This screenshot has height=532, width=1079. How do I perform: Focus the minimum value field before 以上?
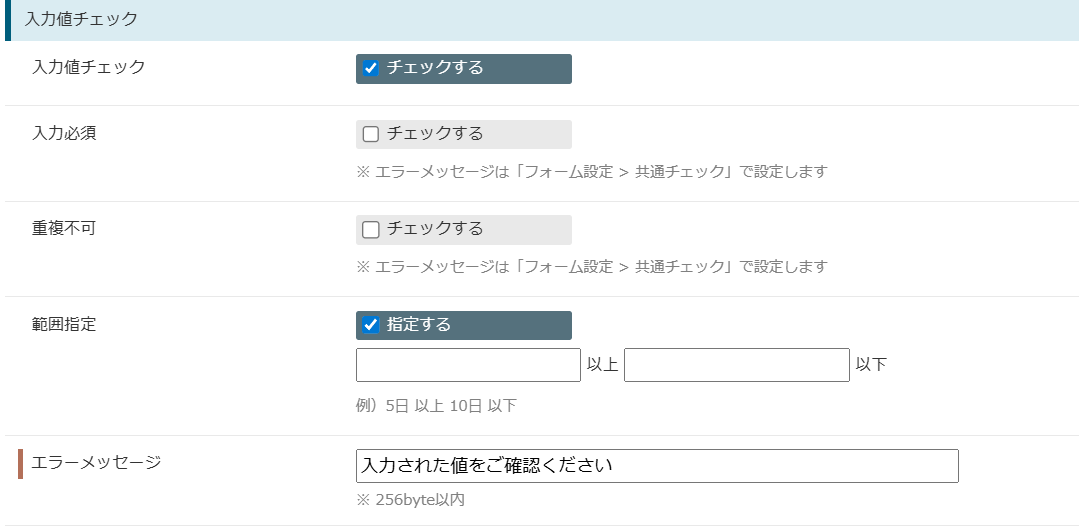[468, 365]
